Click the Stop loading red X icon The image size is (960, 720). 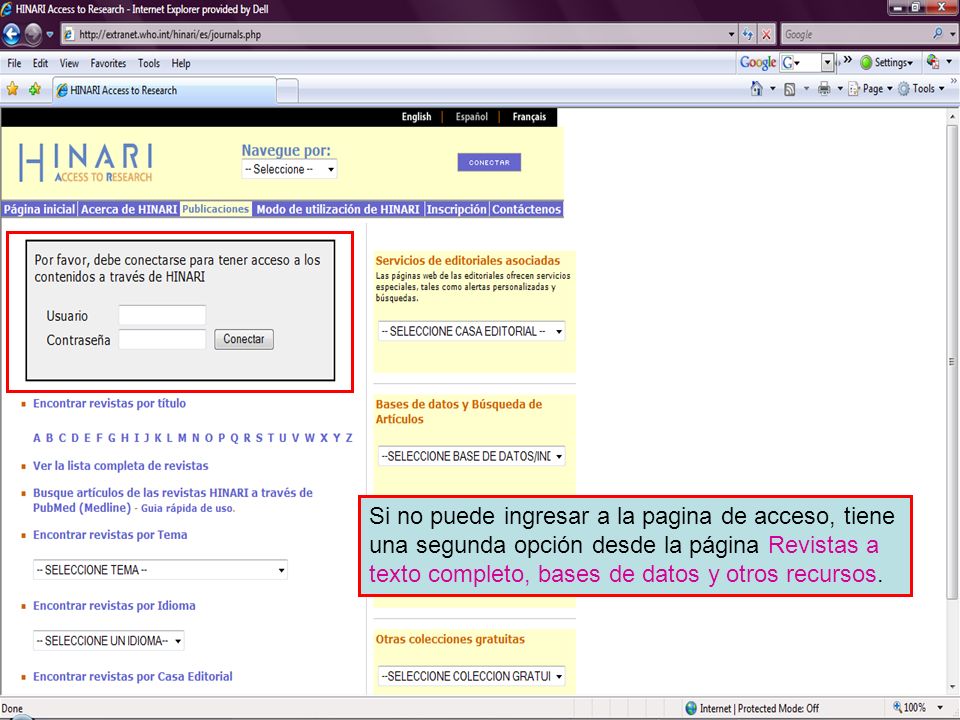coord(766,34)
